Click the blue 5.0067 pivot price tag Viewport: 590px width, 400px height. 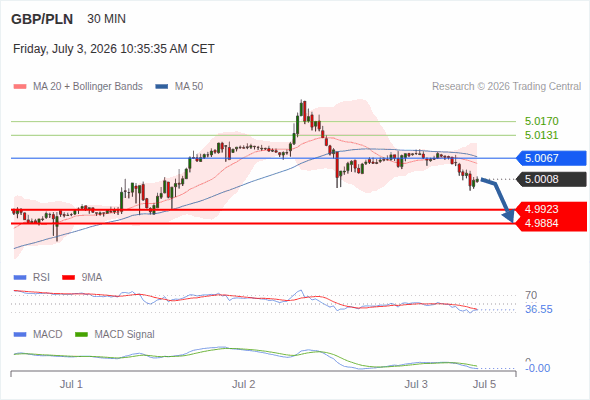(551, 158)
